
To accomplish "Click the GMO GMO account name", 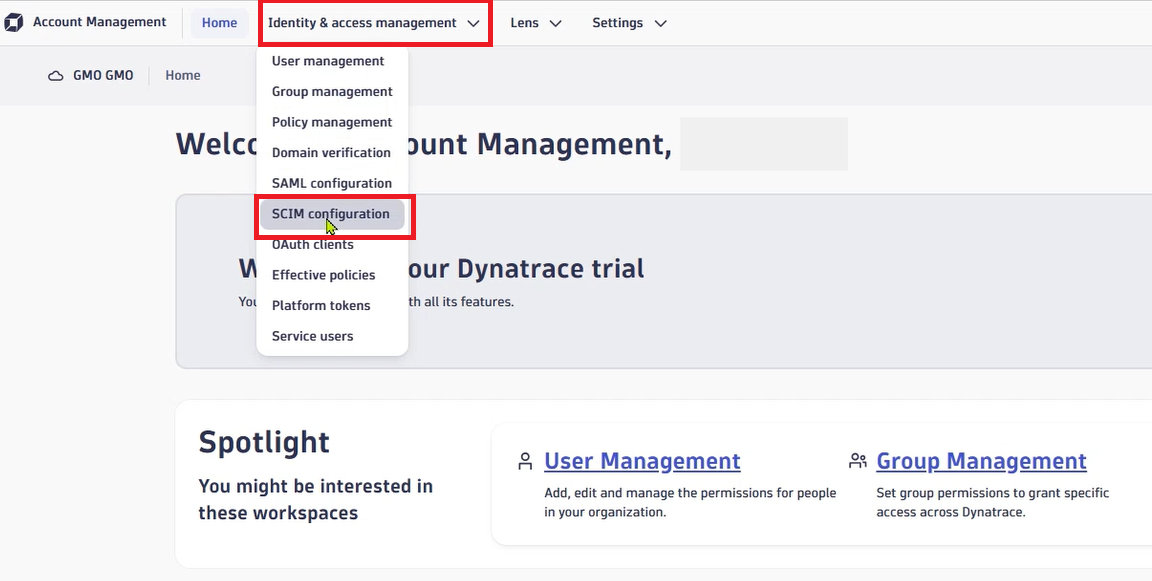I will tap(103, 76).
